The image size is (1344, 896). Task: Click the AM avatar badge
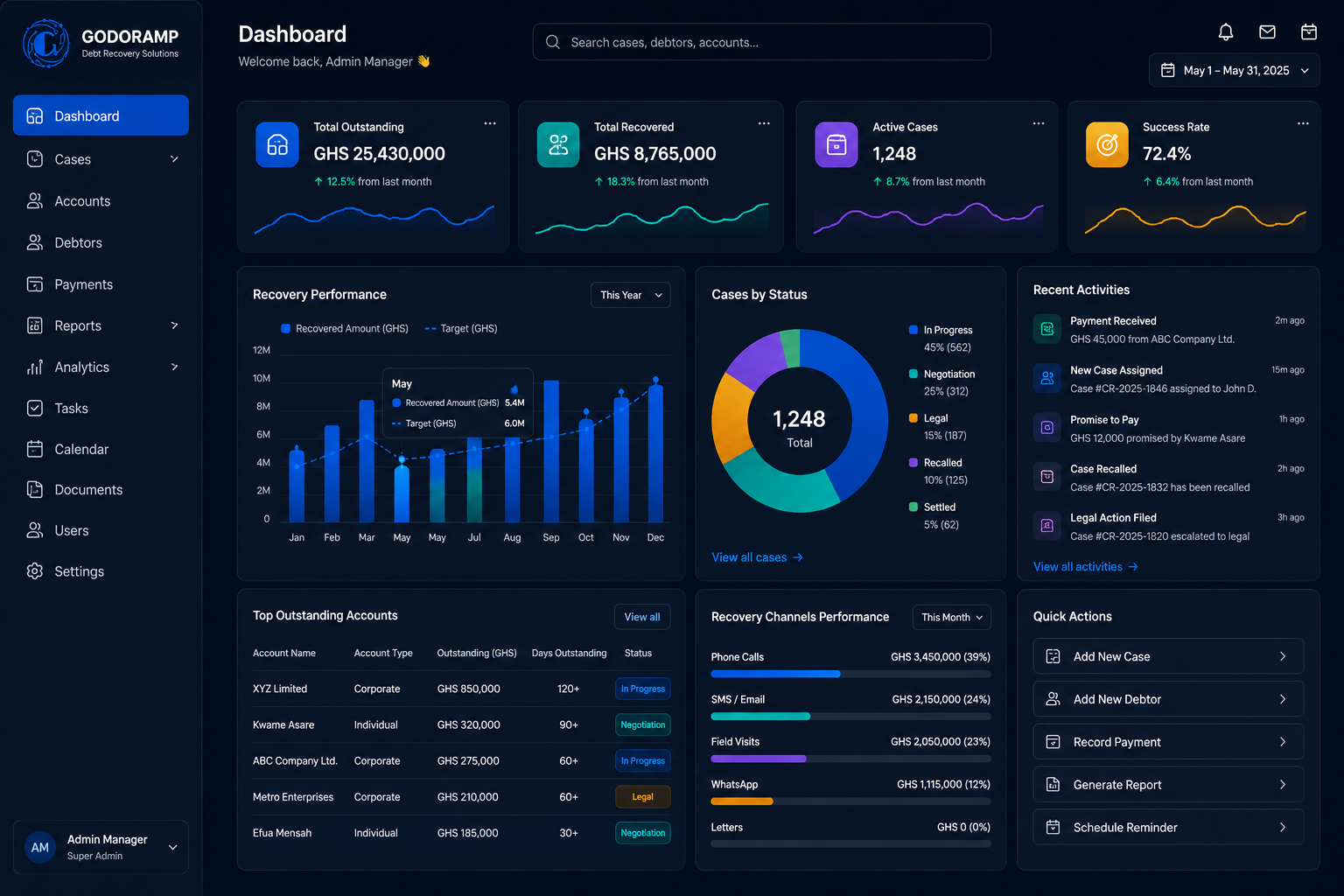click(40, 847)
